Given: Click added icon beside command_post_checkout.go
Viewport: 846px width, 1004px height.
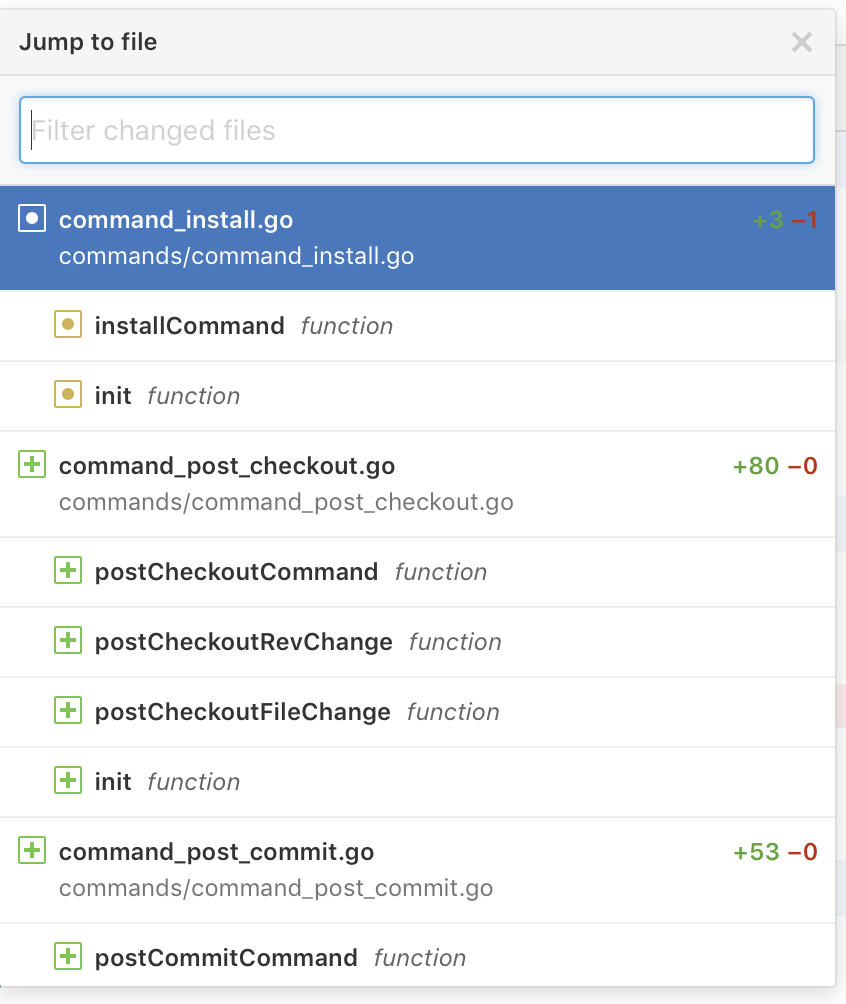Looking at the screenshot, I should (32, 465).
